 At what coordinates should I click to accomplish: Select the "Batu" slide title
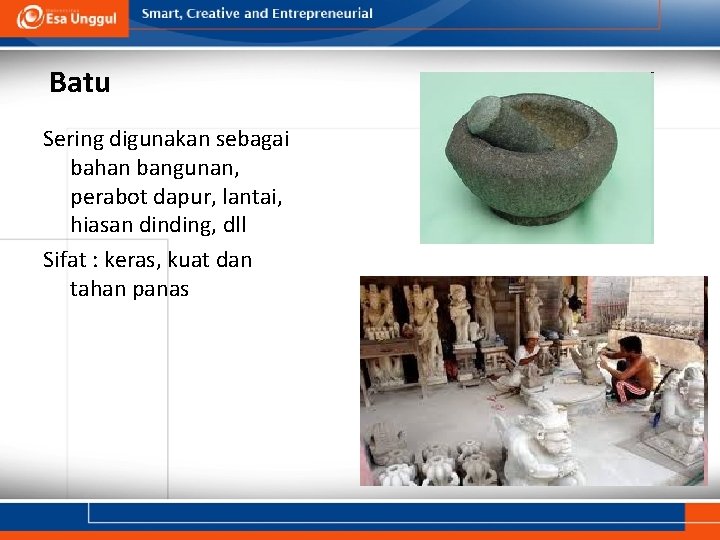80,83
